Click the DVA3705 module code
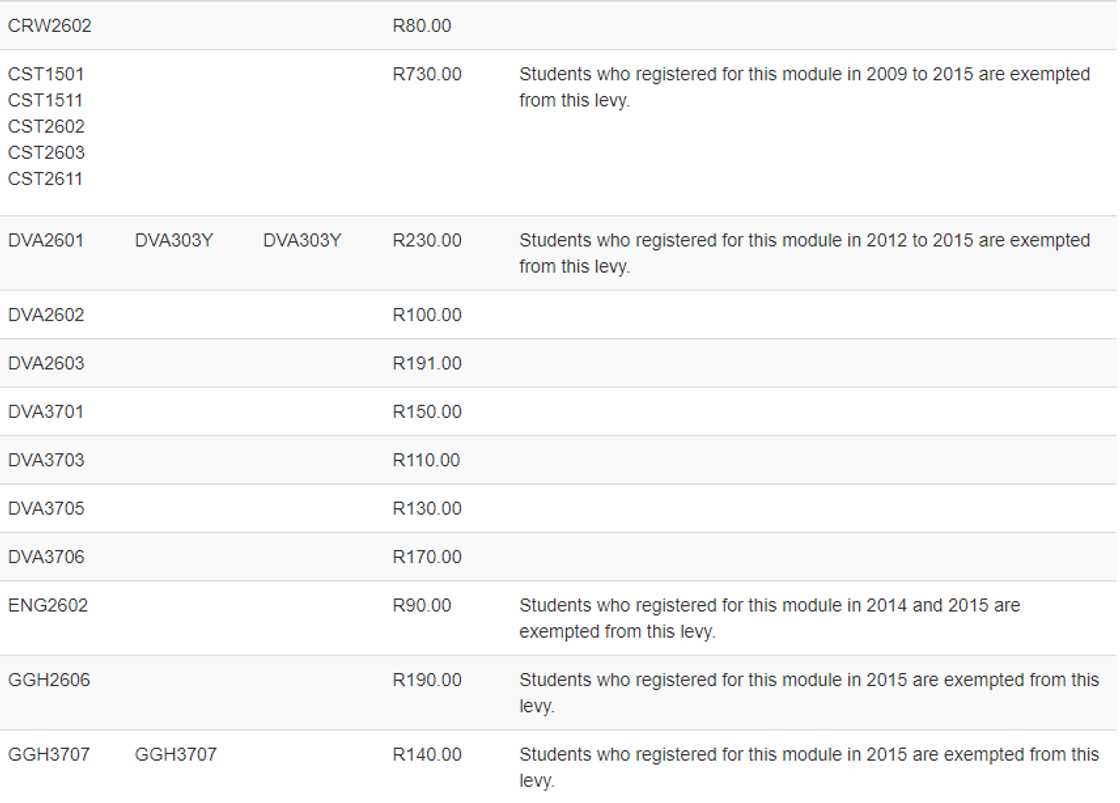 [46, 508]
